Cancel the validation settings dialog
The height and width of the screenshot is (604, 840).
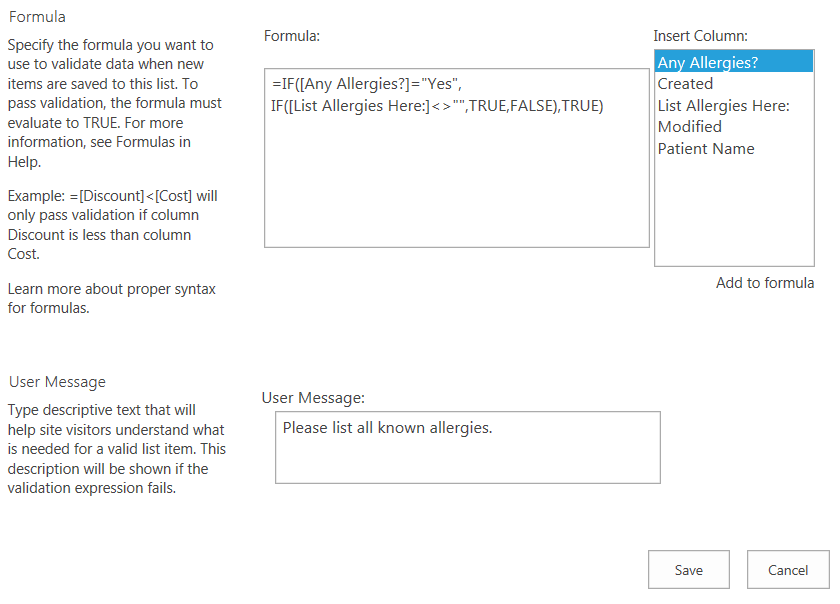click(788, 570)
